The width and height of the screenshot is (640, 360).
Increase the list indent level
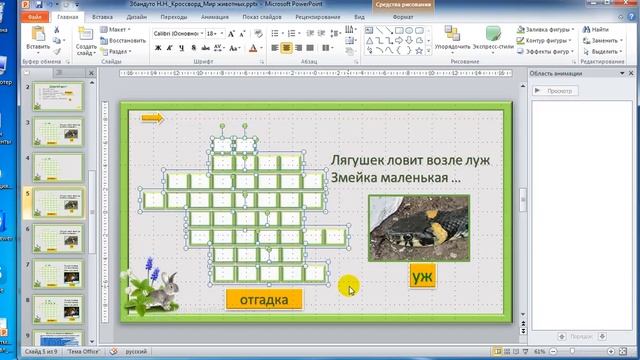322,33
